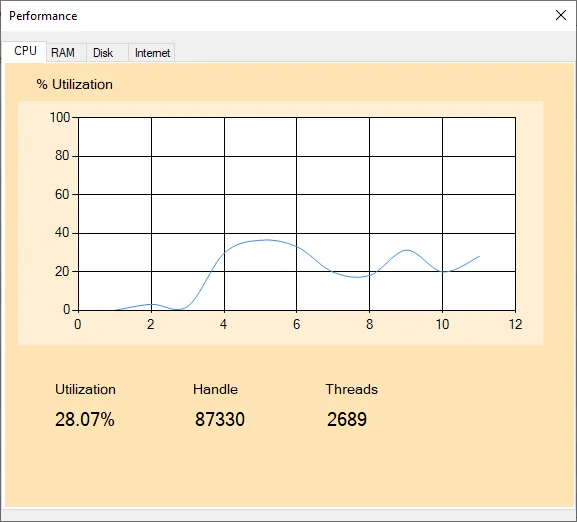Image resolution: width=577 pixels, height=522 pixels.
Task: Click the Handle label
Action: point(215,389)
